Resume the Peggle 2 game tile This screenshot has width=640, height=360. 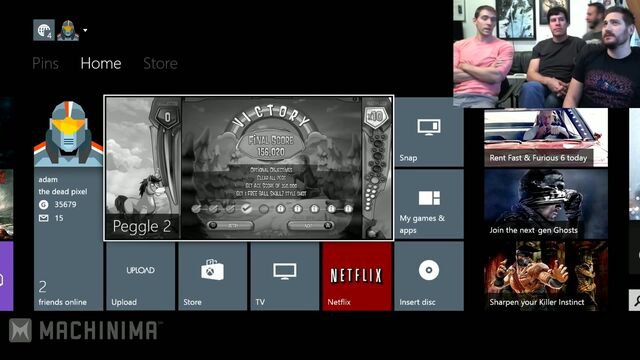249,168
